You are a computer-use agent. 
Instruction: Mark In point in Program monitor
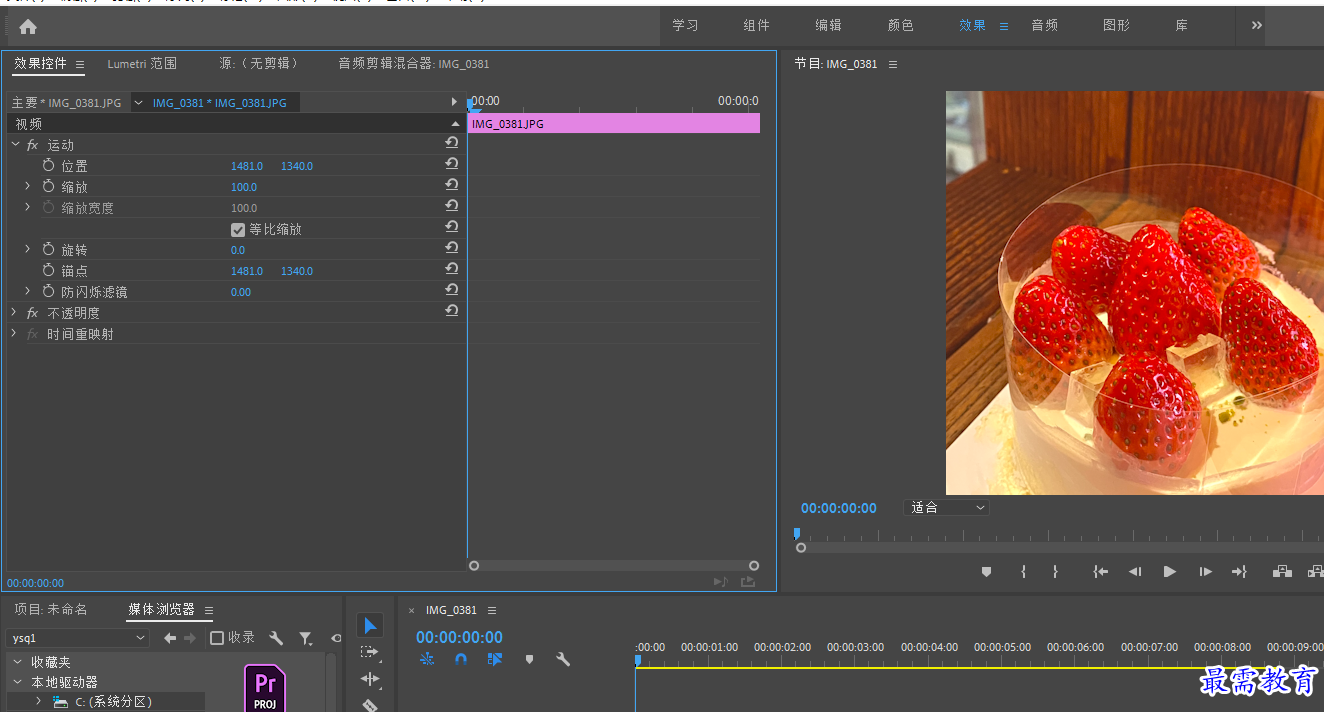click(1023, 572)
